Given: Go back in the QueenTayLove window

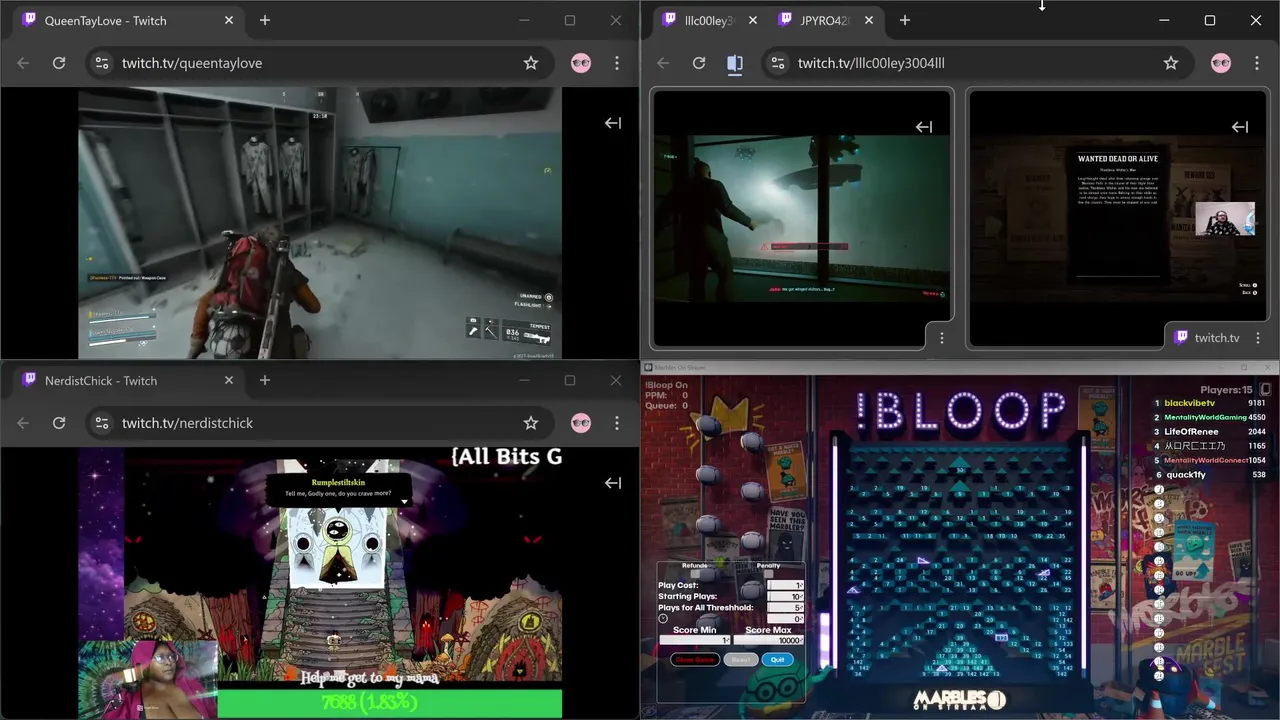Looking at the screenshot, I should (23, 63).
